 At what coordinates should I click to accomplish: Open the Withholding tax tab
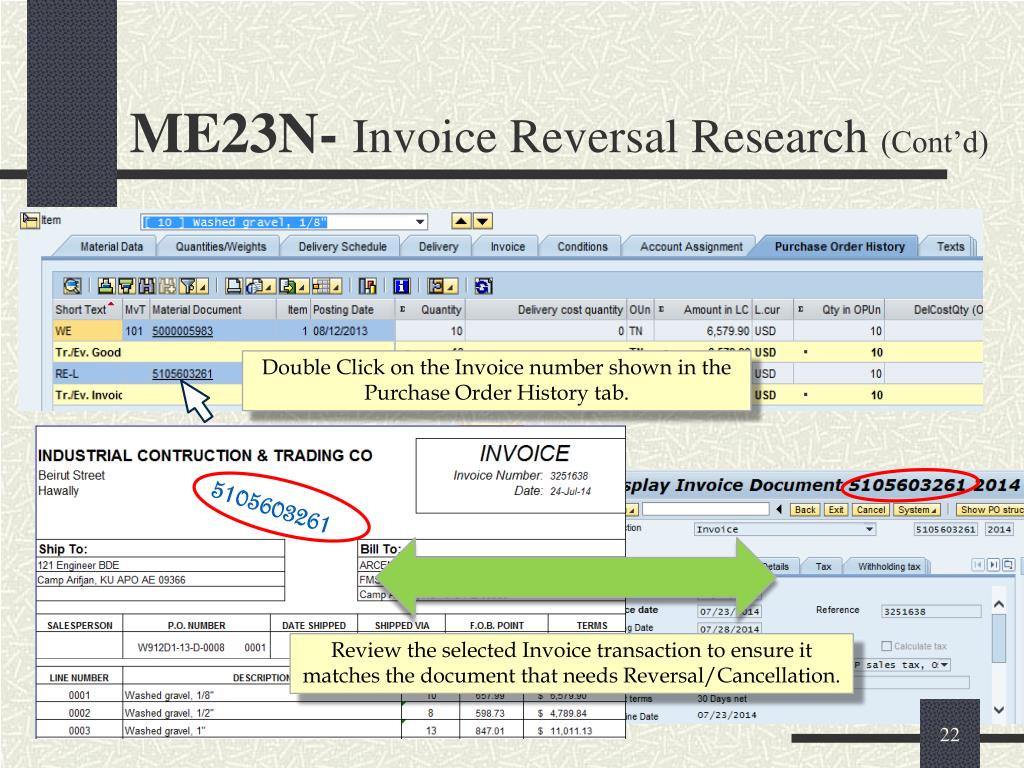(x=888, y=566)
